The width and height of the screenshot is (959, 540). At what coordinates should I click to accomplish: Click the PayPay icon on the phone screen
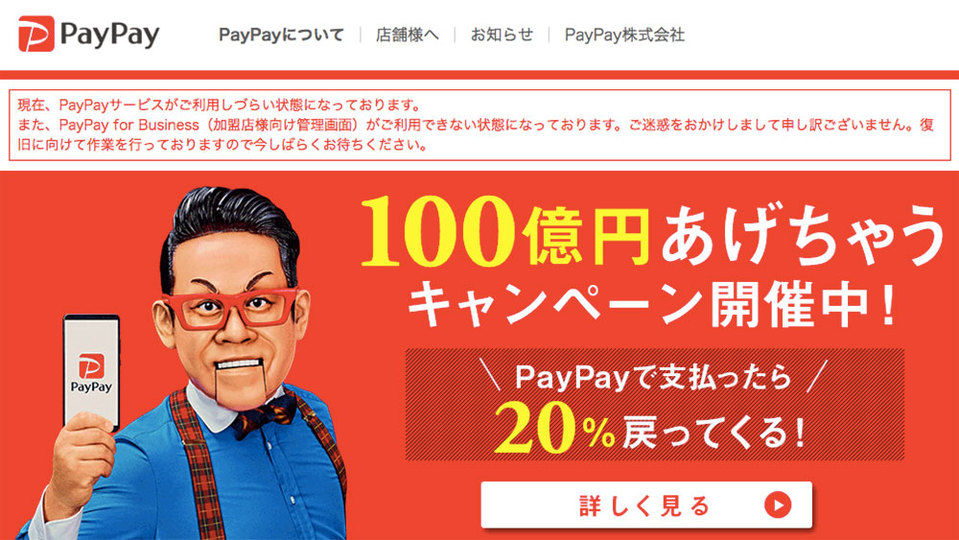91,366
